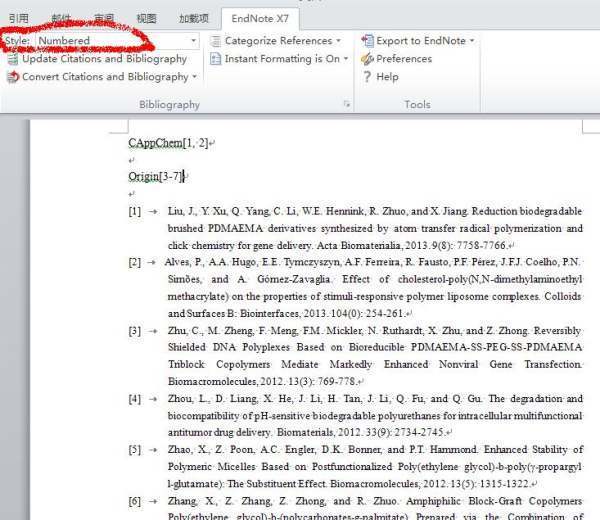Click the Update Citations and Bibliography label

coord(104,59)
